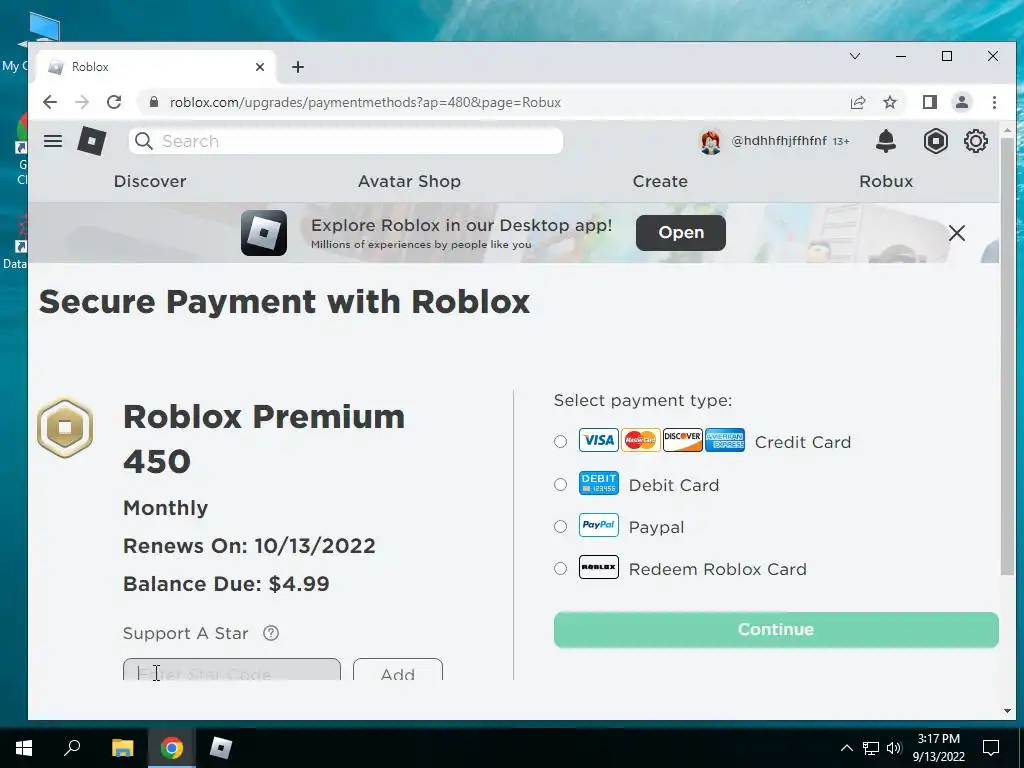Click the "Renews On: 10/13/2022" text
1024x768 pixels.
(249, 545)
